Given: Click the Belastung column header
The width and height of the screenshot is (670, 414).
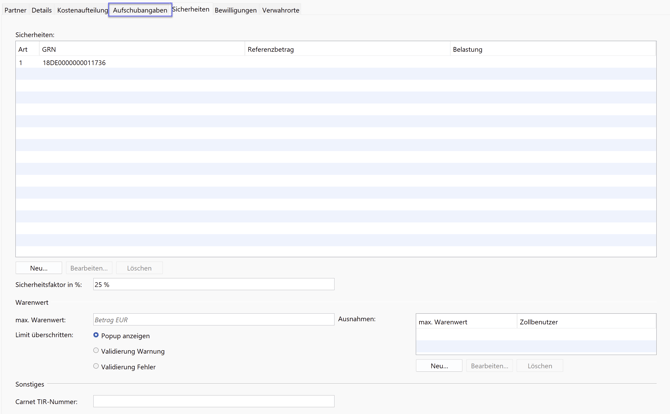Looking at the screenshot, I should click(550, 49).
